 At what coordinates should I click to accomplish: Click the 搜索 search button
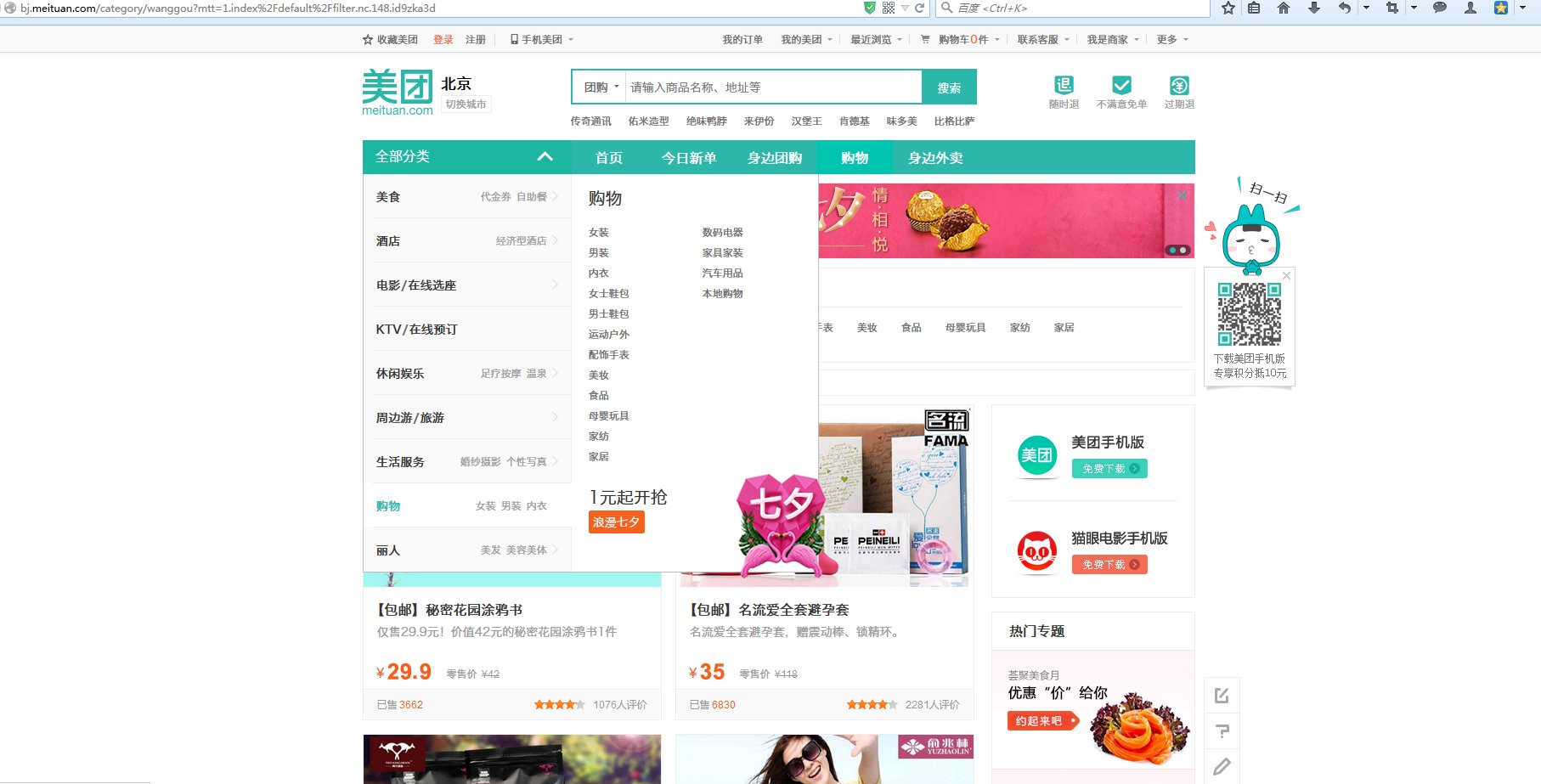pyautogui.click(x=949, y=86)
